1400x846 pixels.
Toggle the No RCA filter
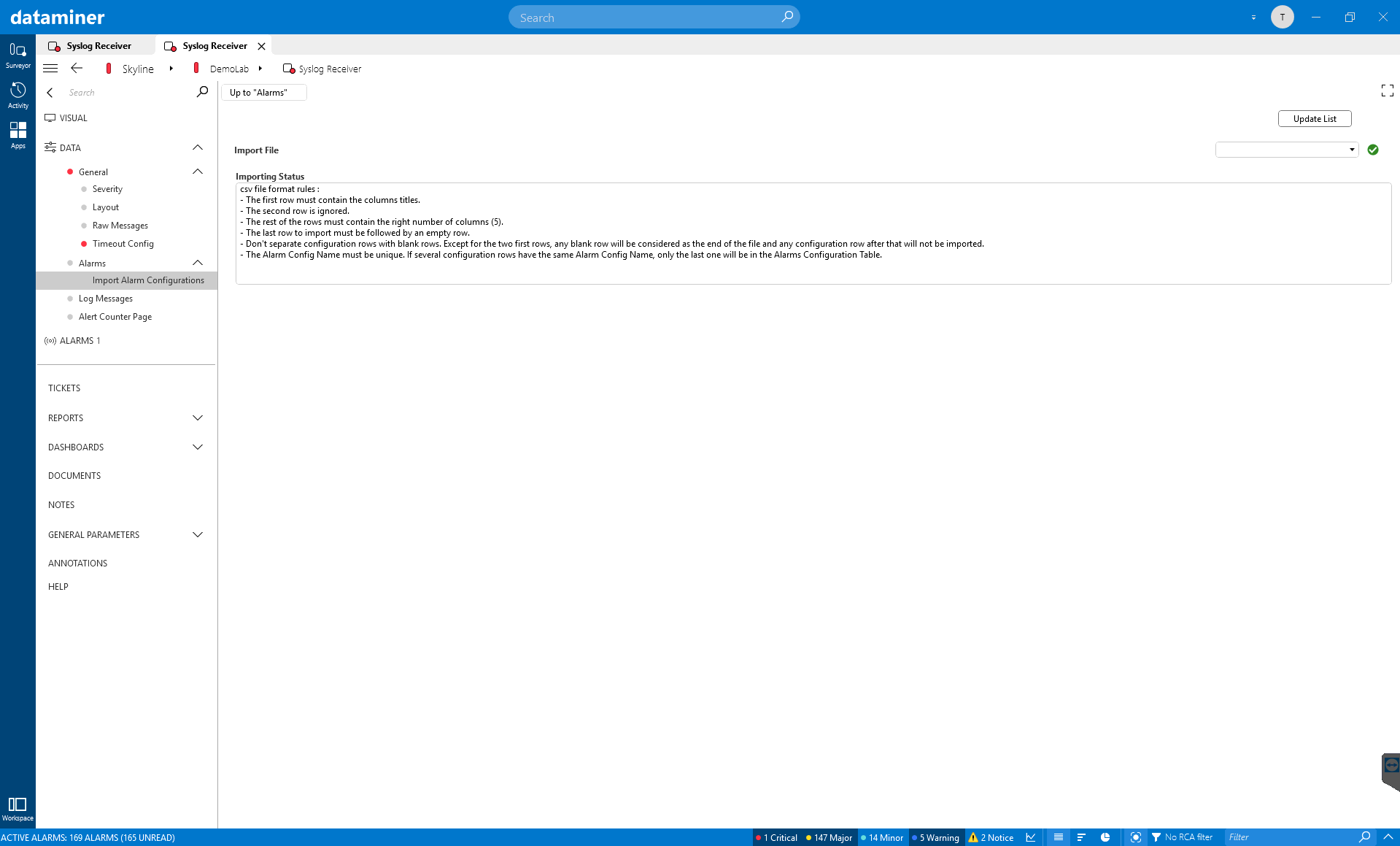(x=1182, y=837)
